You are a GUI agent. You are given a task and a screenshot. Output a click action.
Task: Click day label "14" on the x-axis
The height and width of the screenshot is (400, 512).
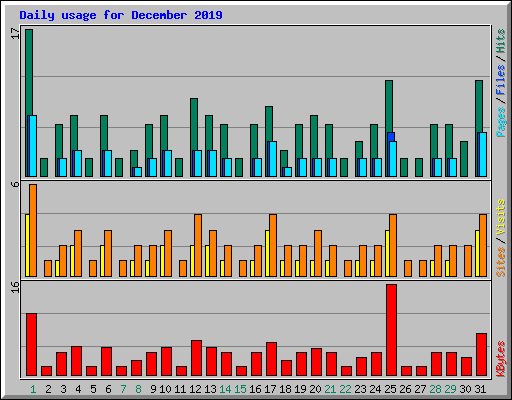225,389
